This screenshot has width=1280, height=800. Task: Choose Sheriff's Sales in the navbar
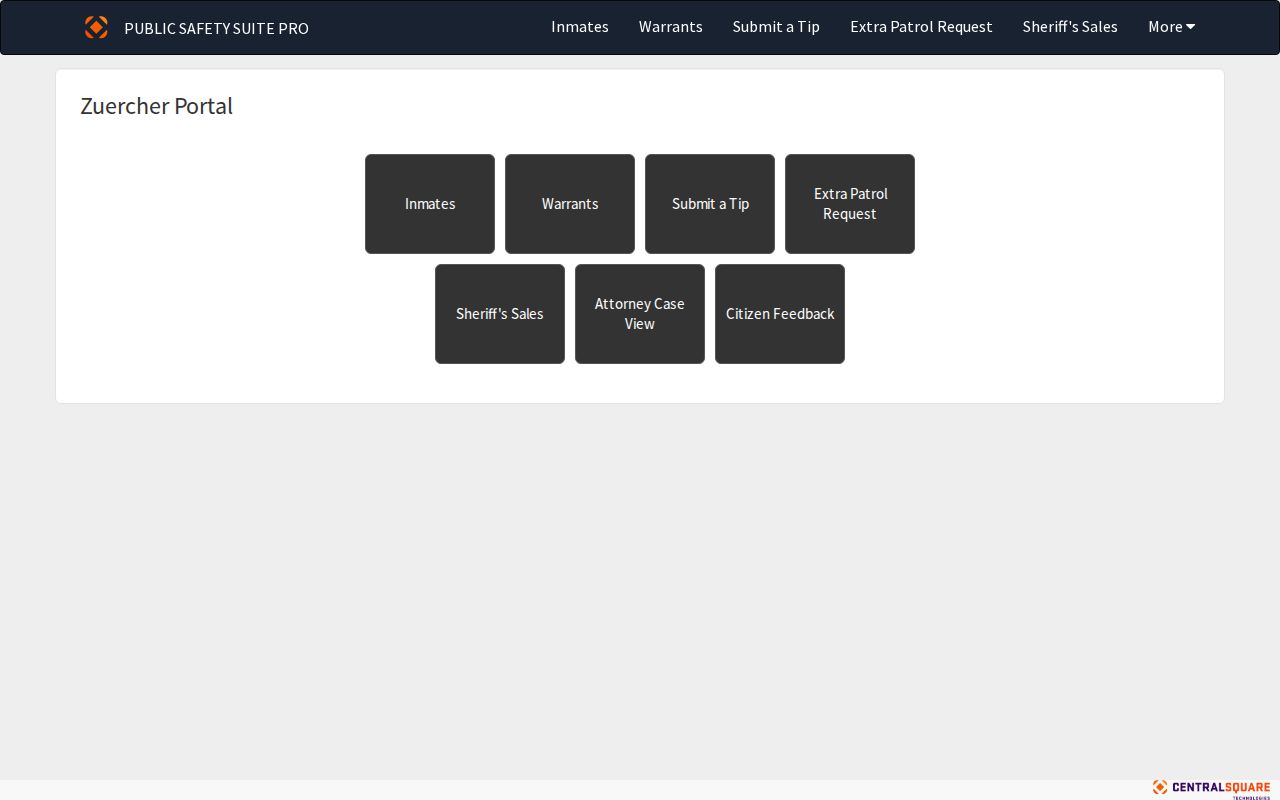pos(1070,27)
